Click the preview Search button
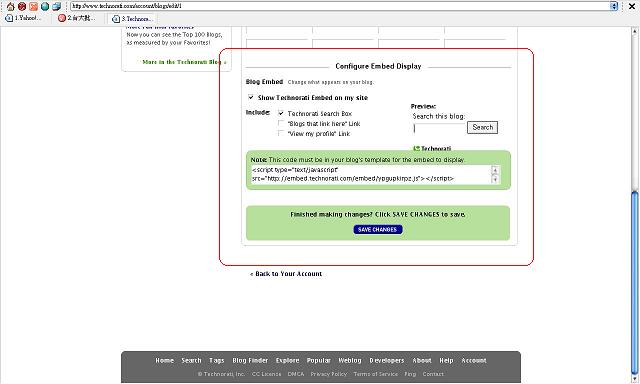Viewport: 640px width, 384px height. pyautogui.click(x=482, y=127)
